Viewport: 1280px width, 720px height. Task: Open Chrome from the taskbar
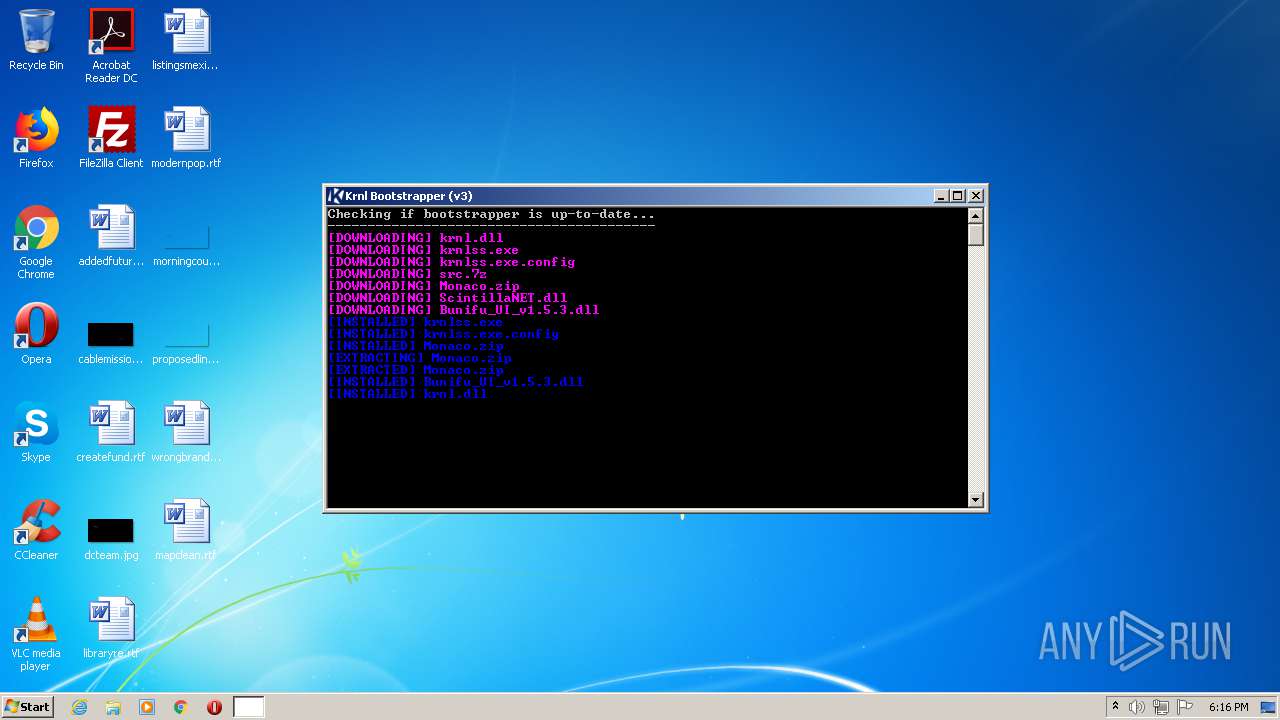coord(181,707)
